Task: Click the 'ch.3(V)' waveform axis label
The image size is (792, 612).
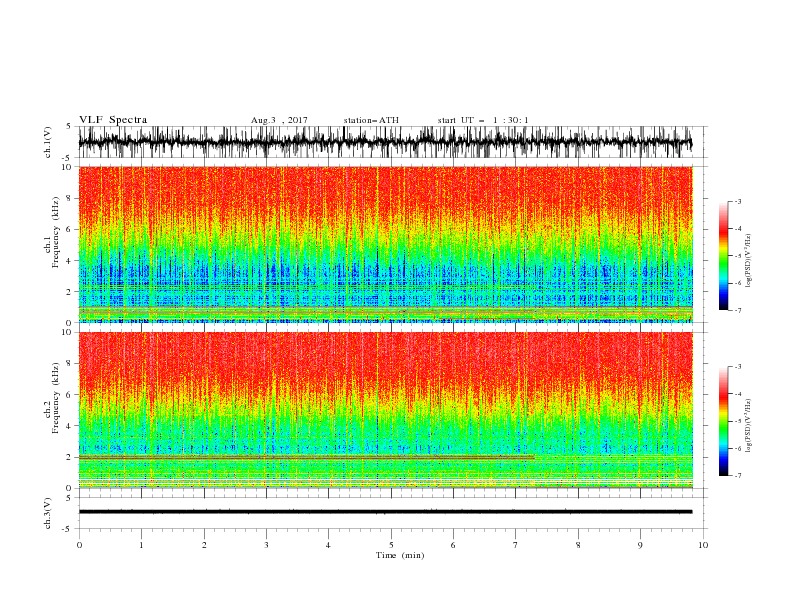Action: pyautogui.click(x=48, y=513)
